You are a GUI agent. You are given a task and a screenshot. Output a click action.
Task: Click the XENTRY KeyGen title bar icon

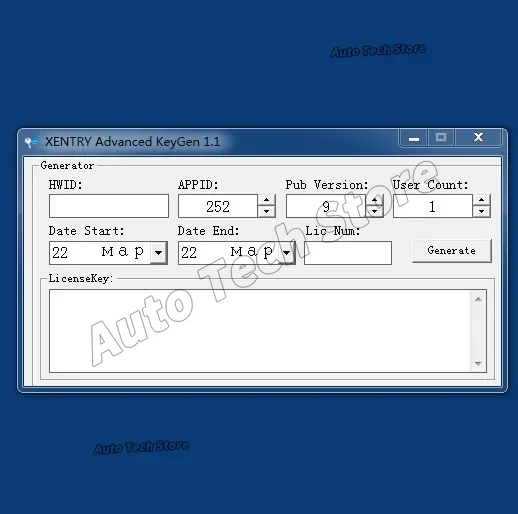pos(31,142)
